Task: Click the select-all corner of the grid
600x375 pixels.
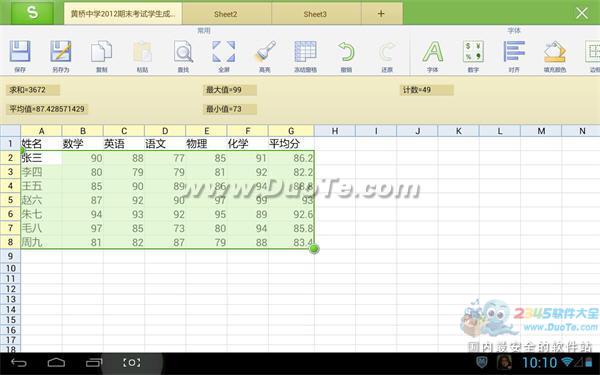Action: [10, 131]
